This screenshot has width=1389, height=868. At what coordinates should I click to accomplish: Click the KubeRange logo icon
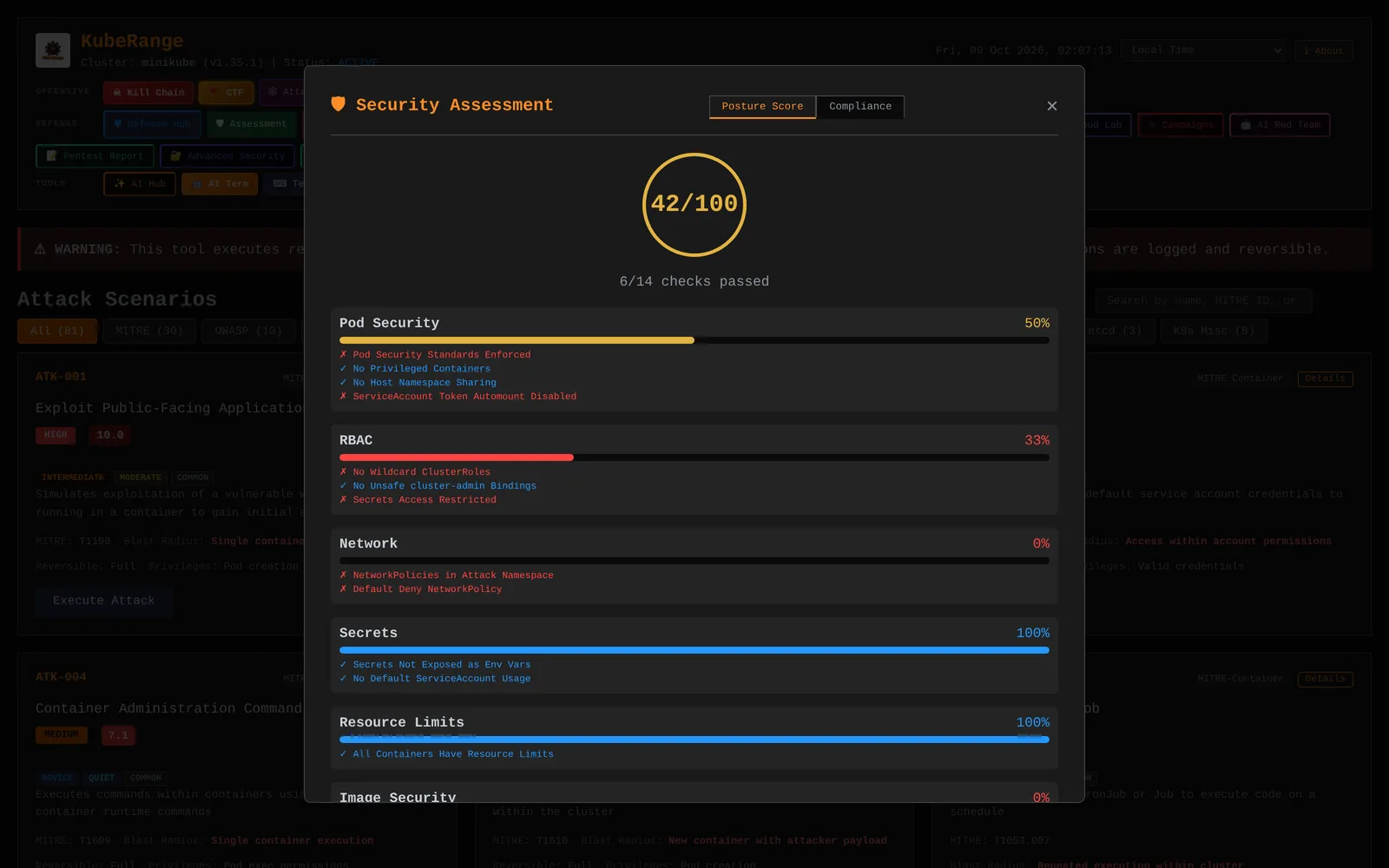pos(53,50)
